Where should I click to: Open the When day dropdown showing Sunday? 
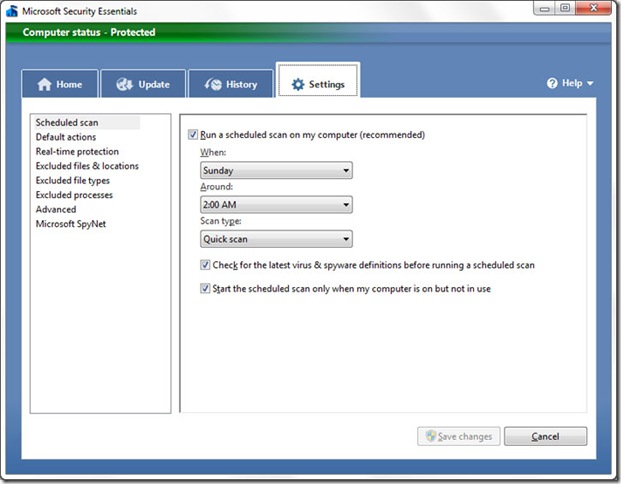(x=276, y=171)
